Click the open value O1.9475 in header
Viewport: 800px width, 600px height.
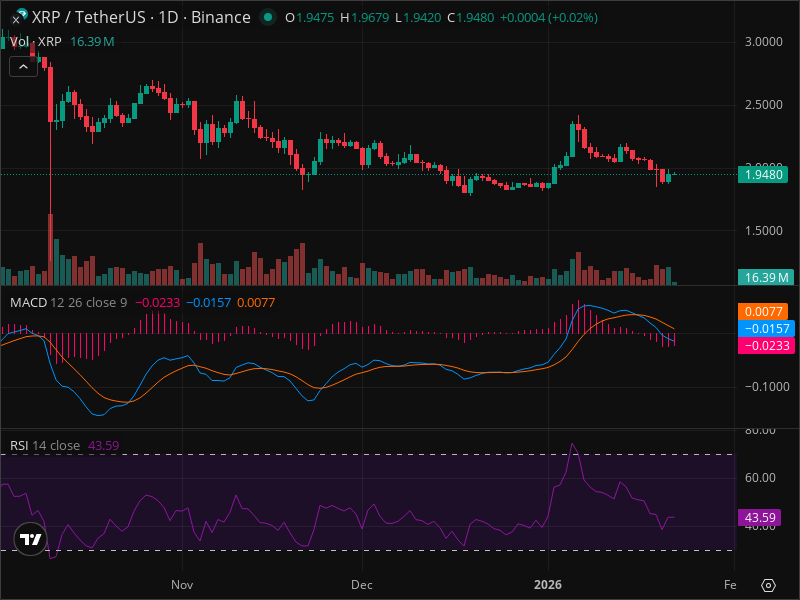(x=310, y=18)
